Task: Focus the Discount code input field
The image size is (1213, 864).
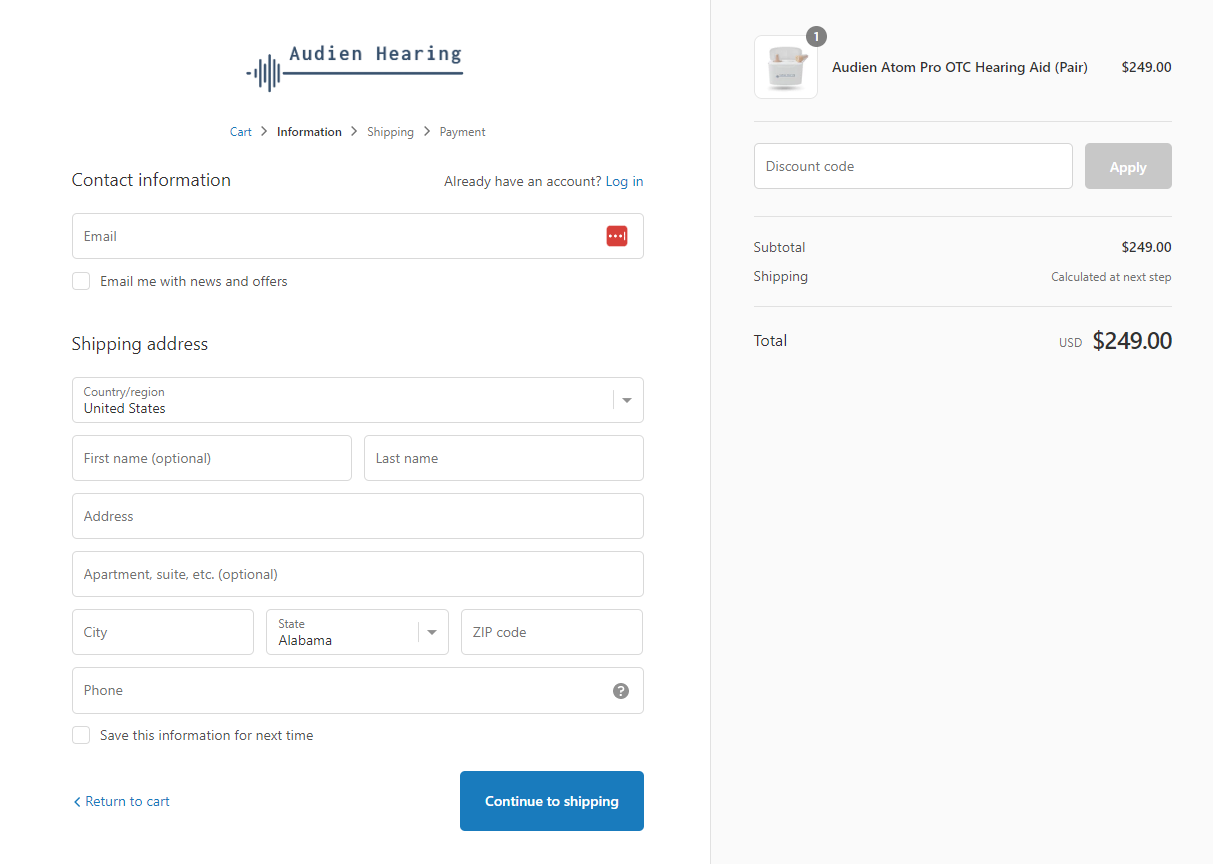Action: point(912,166)
